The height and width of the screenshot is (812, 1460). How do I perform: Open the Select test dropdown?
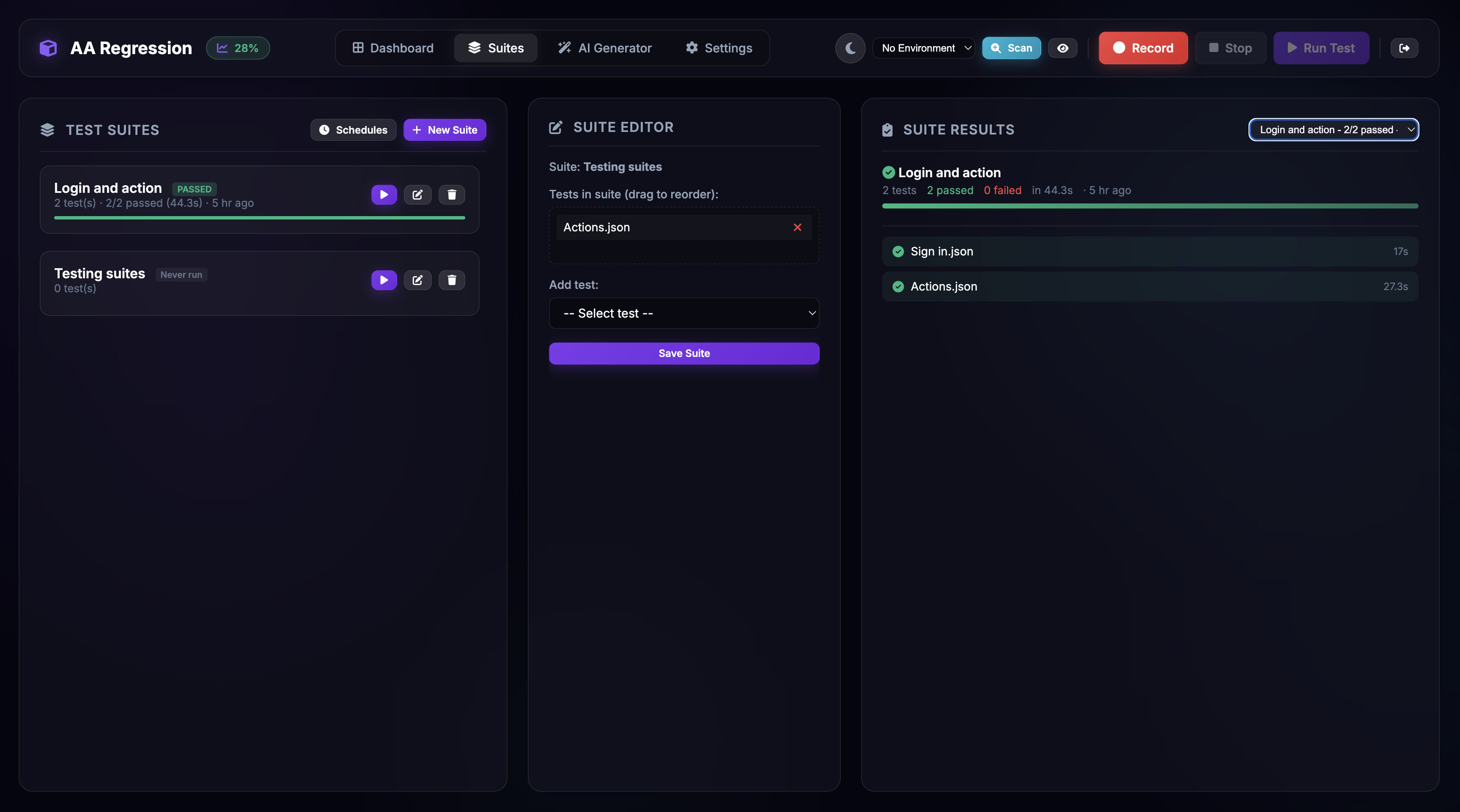[x=683, y=313]
